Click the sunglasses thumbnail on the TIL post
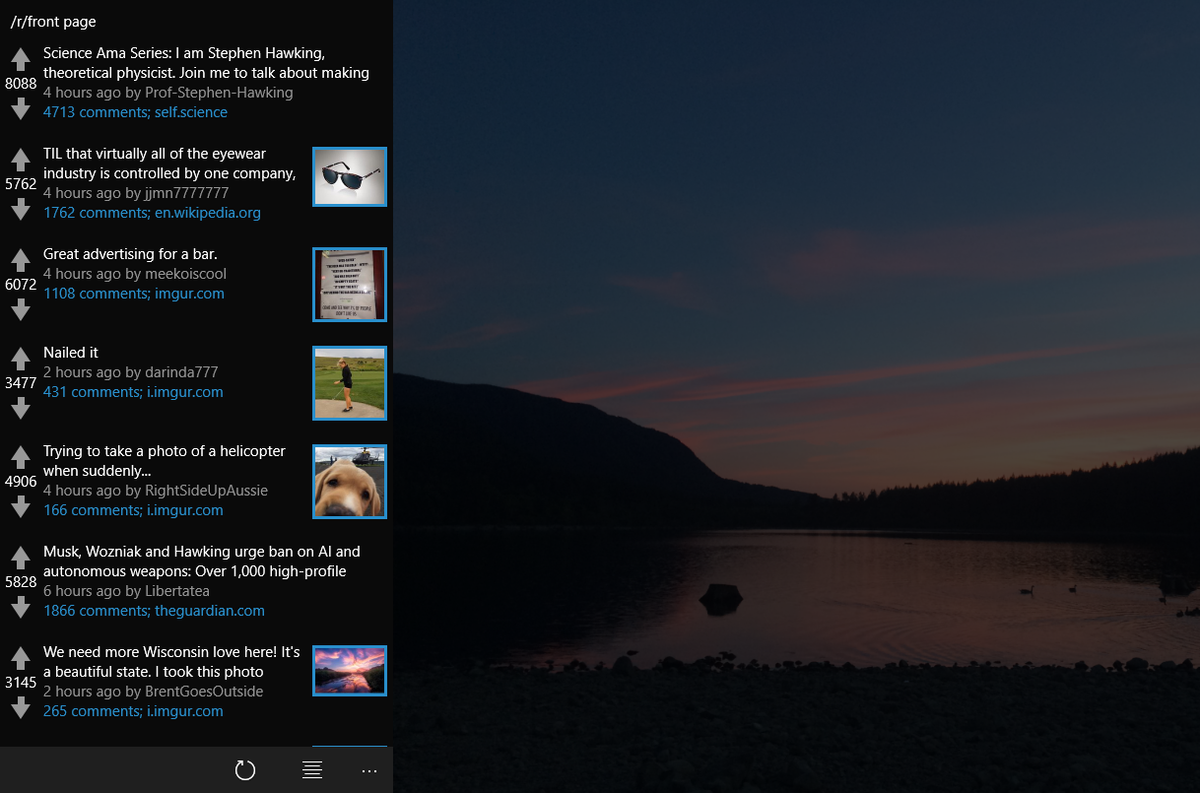This screenshot has height=793, width=1200. pos(349,175)
